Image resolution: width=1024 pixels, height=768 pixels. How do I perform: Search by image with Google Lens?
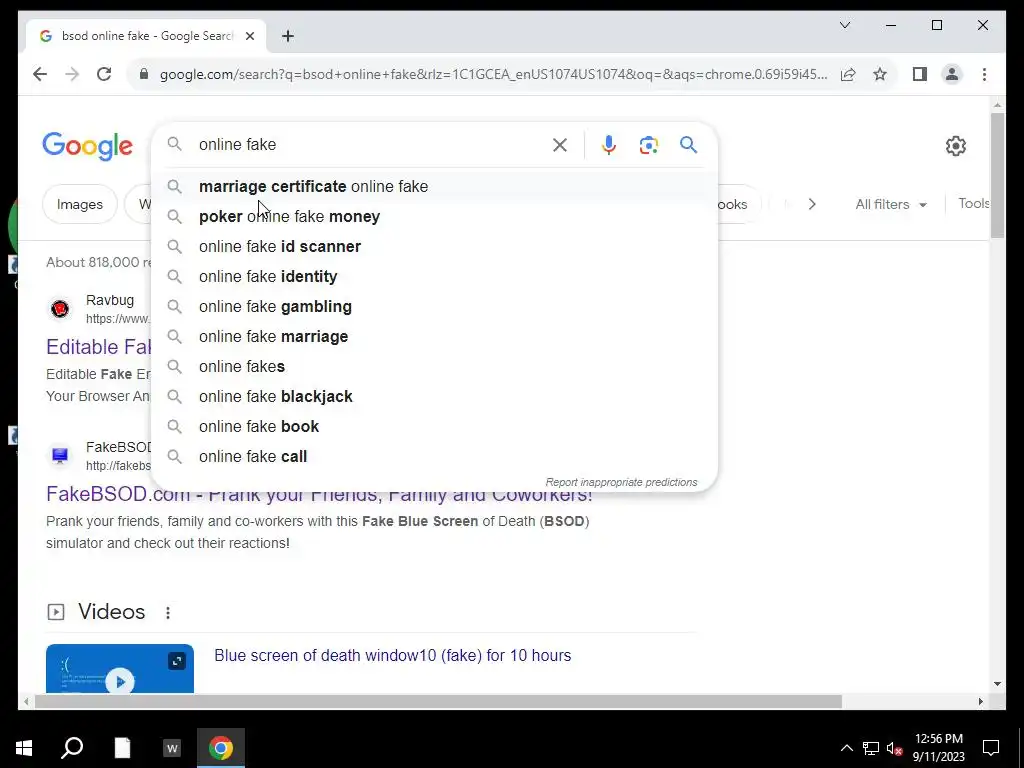point(648,145)
